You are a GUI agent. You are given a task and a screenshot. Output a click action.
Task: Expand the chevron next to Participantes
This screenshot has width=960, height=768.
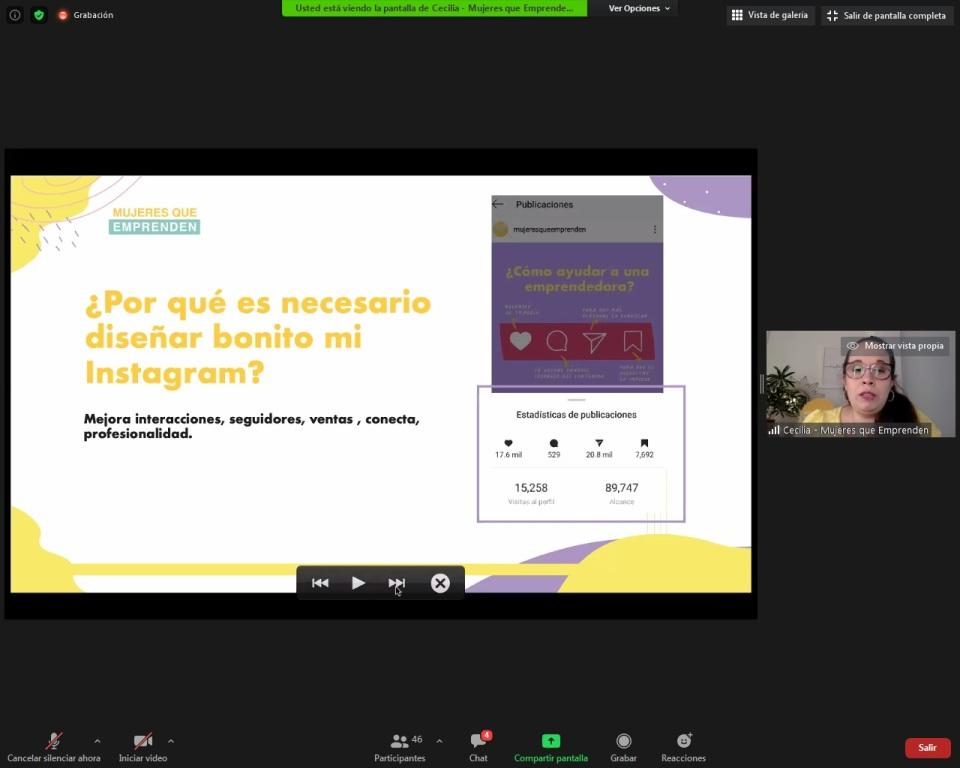[440, 741]
